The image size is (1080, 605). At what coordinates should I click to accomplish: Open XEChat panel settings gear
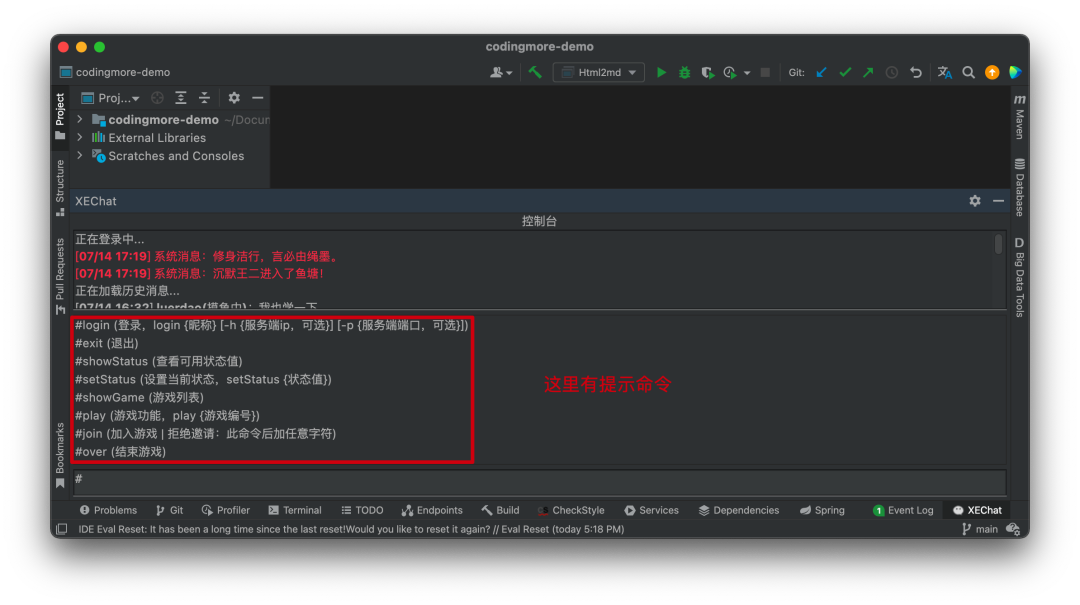coord(974,201)
